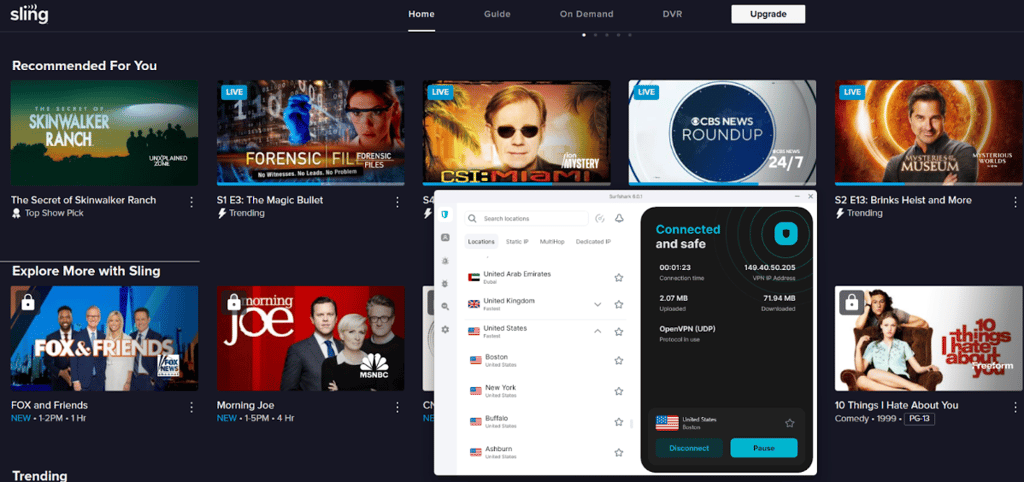Select the Ashburn server row
This screenshot has height=482, width=1024.
pos(546,452)
